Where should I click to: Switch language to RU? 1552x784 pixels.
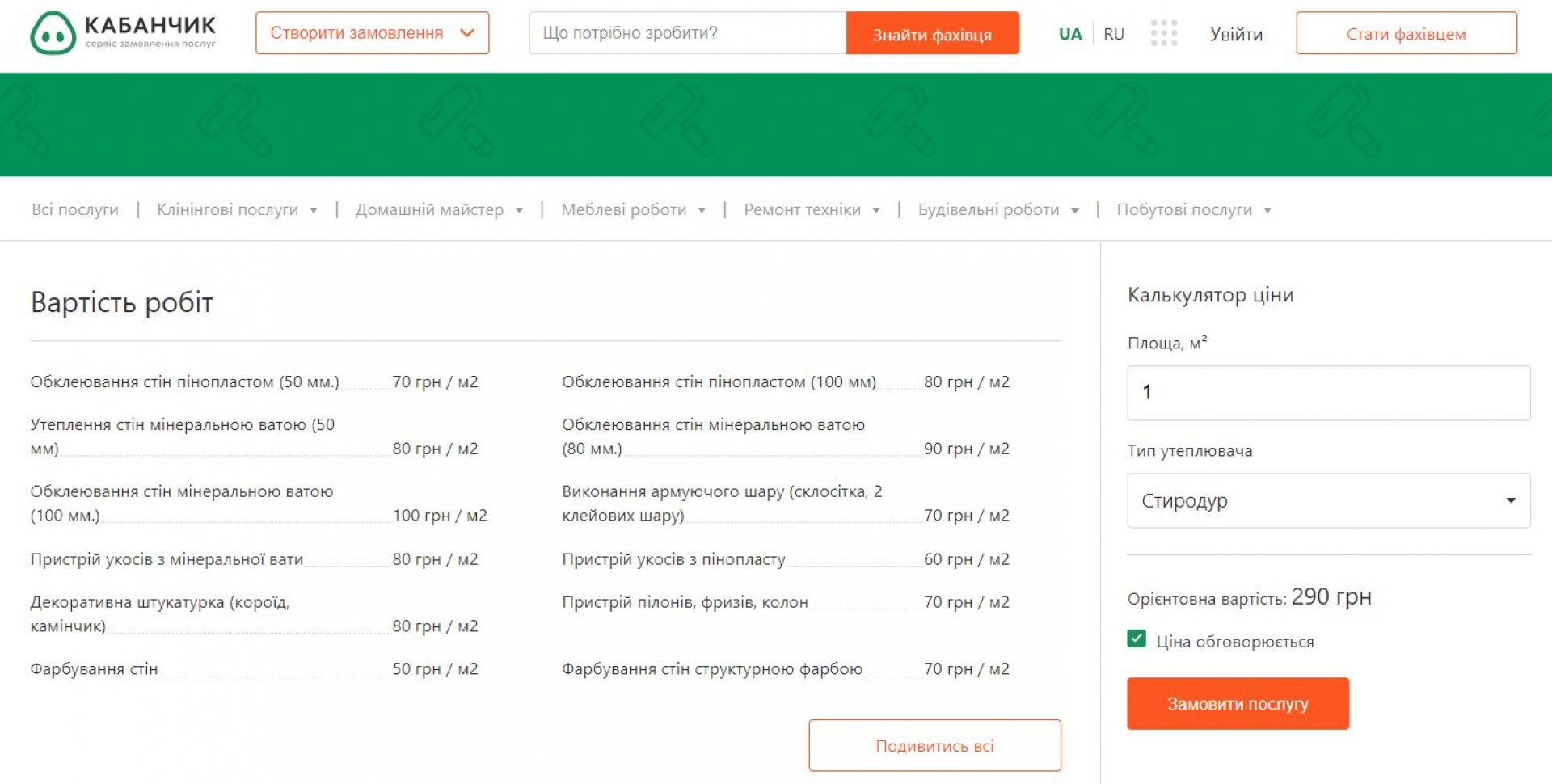point(1113,34)
